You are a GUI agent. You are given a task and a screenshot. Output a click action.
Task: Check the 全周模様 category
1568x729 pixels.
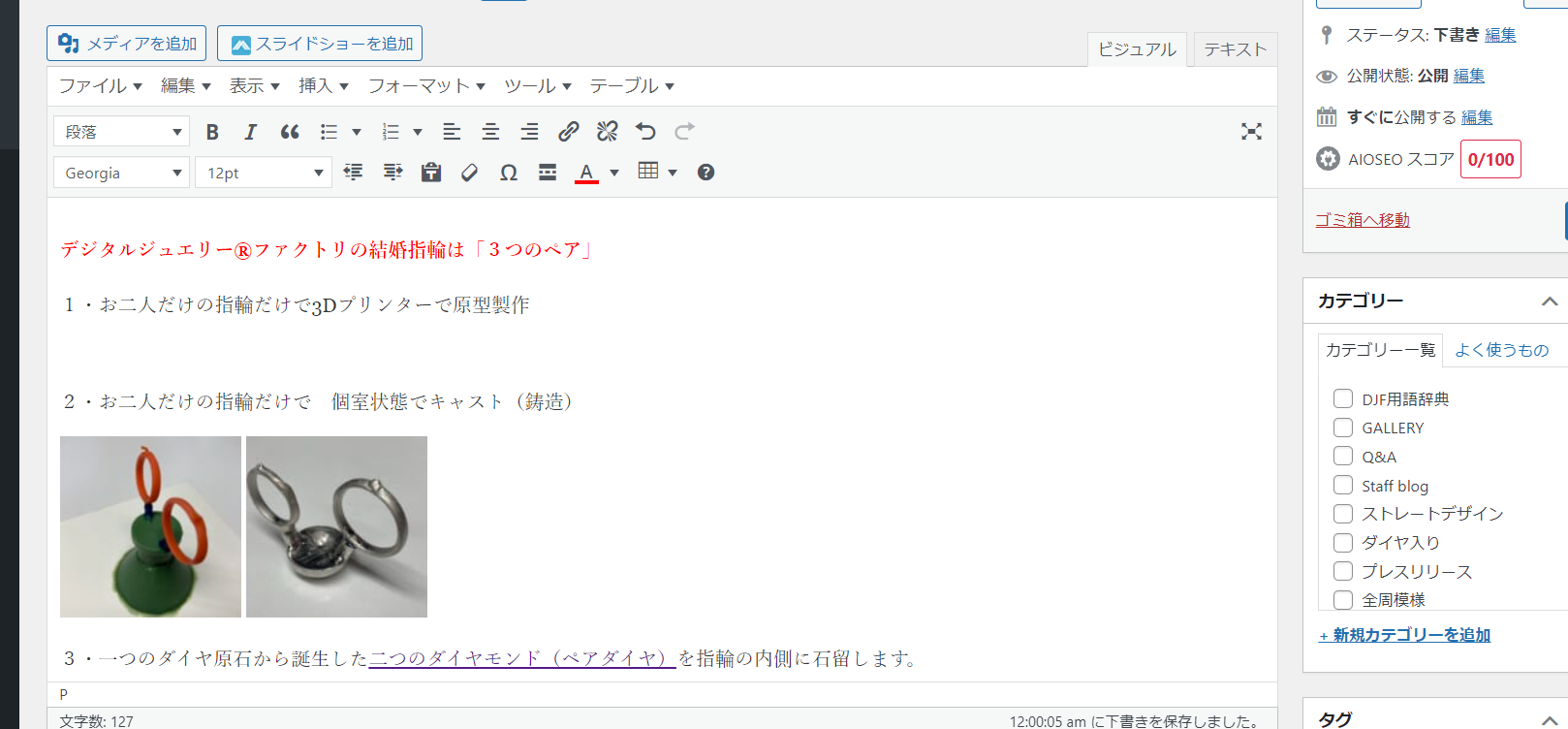pos(1343,599)
